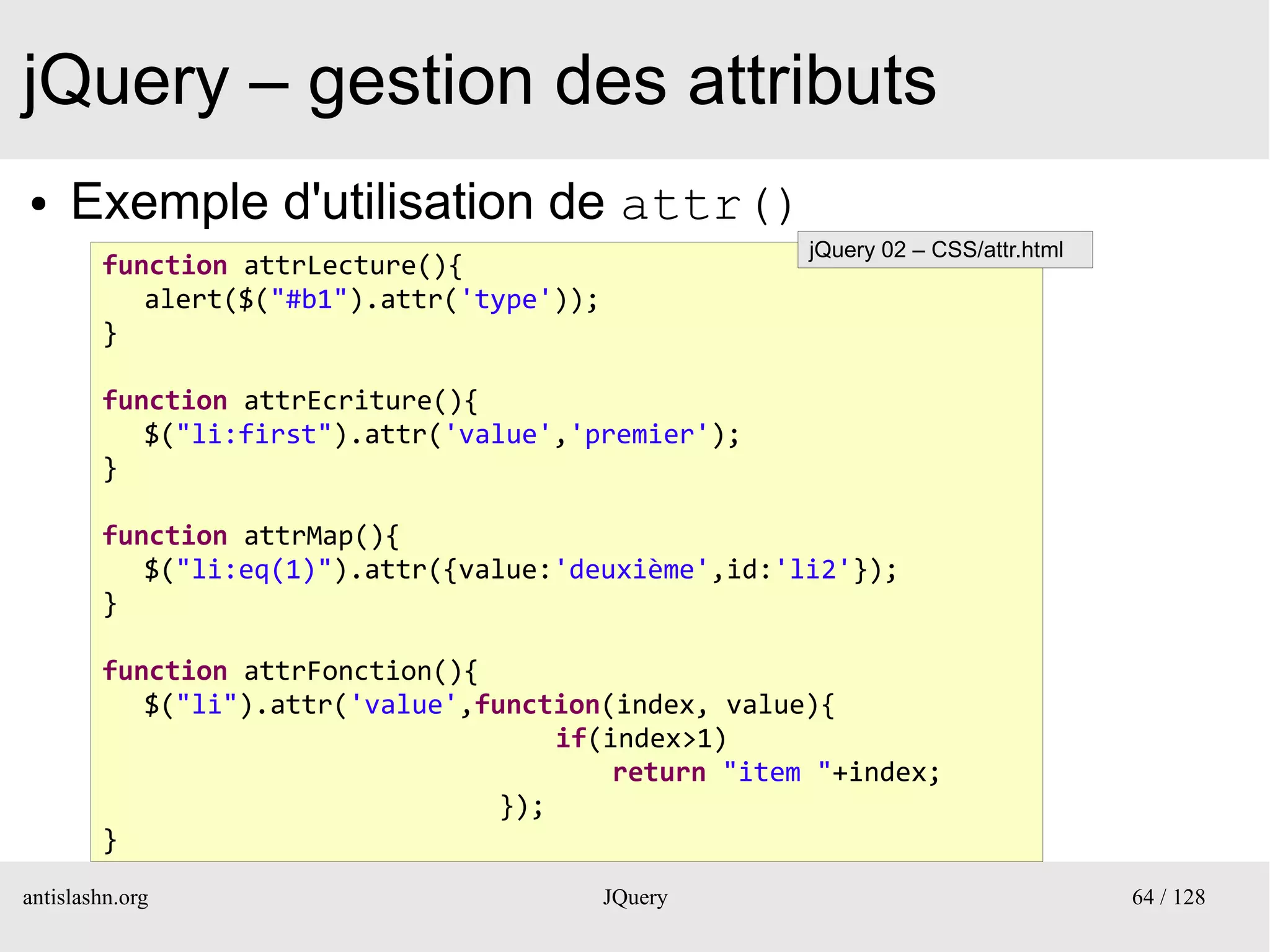Image resolution: width=1270 pixels, height=952 pixels.
Task: Click the line containing 'deuxième',id:'li2'
Action: coord(520,570)
